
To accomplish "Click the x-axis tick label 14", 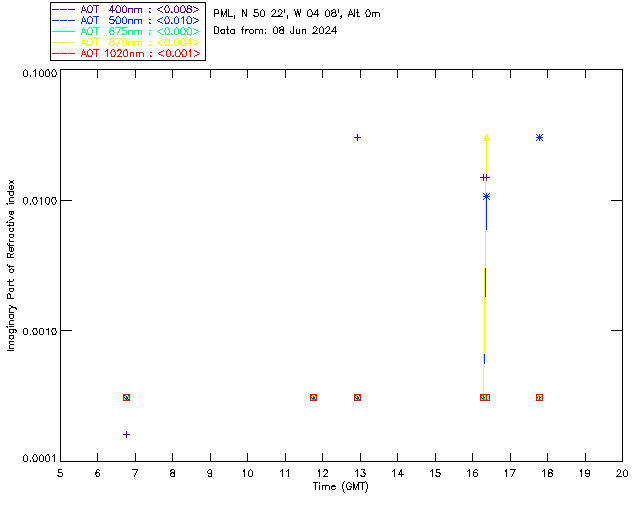I will [x=398, y=473].
